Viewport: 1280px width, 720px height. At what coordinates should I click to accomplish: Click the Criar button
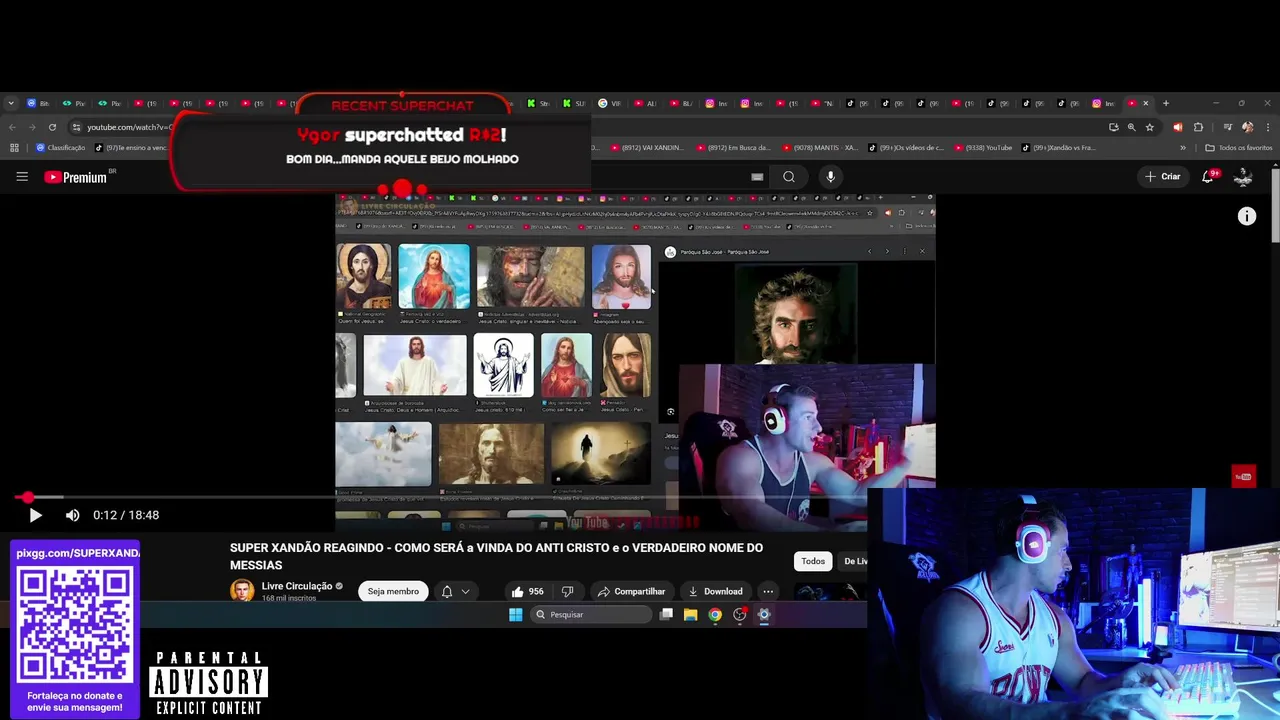coord(1163,177)
